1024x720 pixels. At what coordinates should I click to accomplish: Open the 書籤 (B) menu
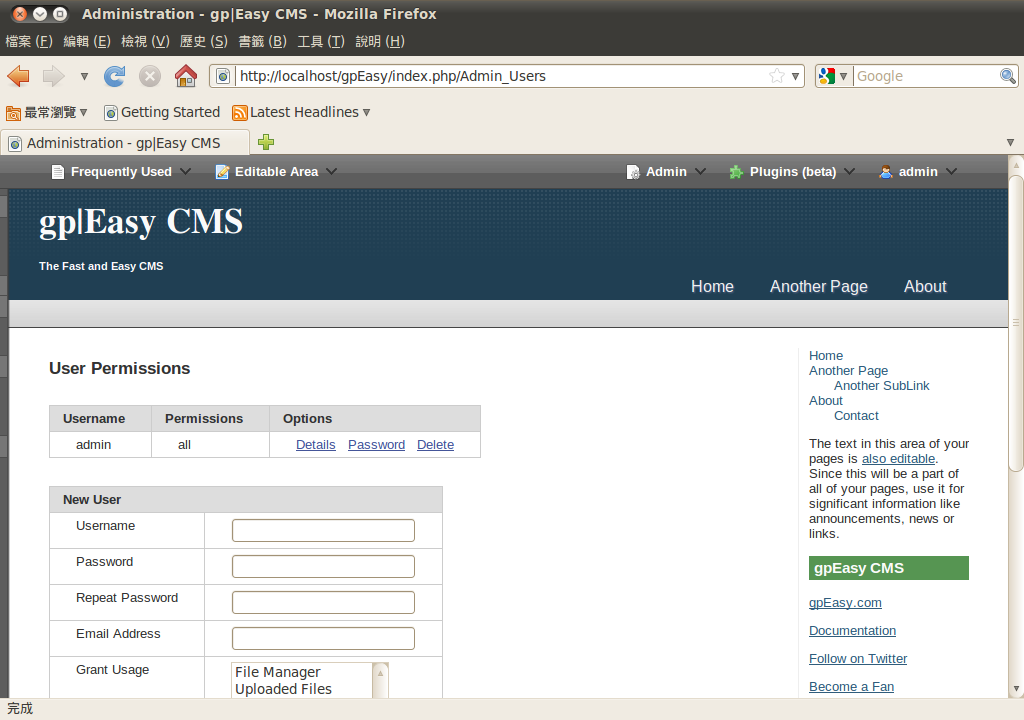pos(263,41)
